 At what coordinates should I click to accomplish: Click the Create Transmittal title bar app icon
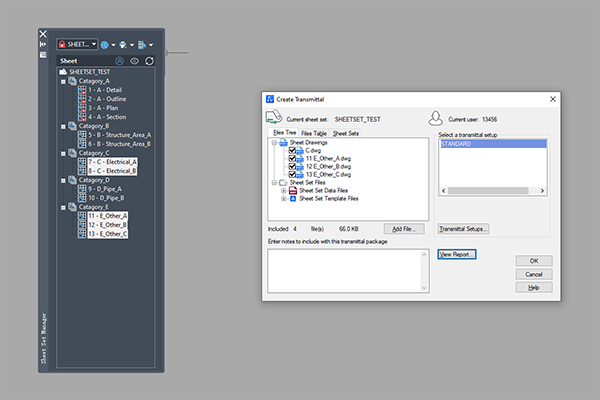click(x=270, y=99)
